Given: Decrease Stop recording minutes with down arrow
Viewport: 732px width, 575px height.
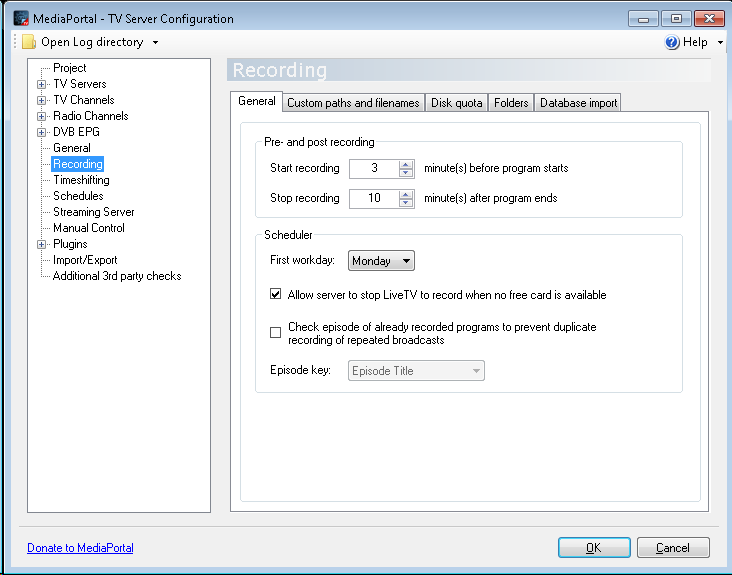Looking at the screenshot, I should click(406, 203).
